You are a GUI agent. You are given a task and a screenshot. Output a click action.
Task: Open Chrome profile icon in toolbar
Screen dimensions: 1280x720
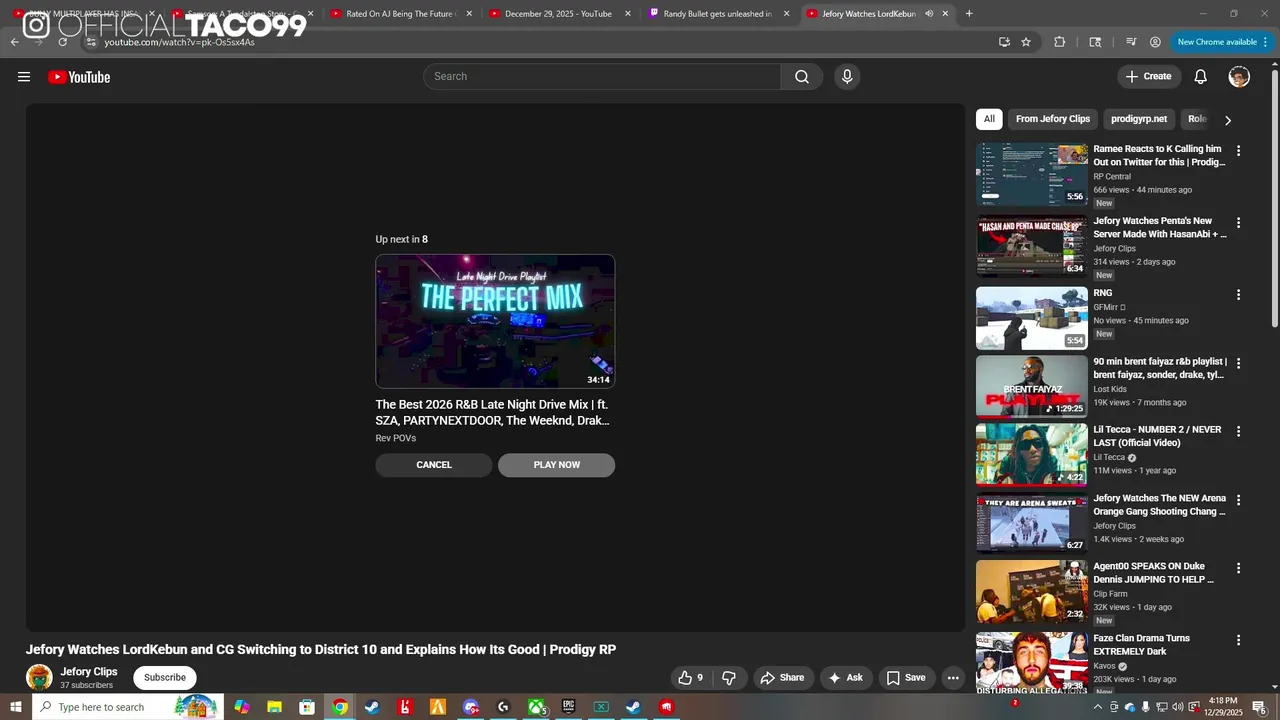click(x=1155, y=42)
